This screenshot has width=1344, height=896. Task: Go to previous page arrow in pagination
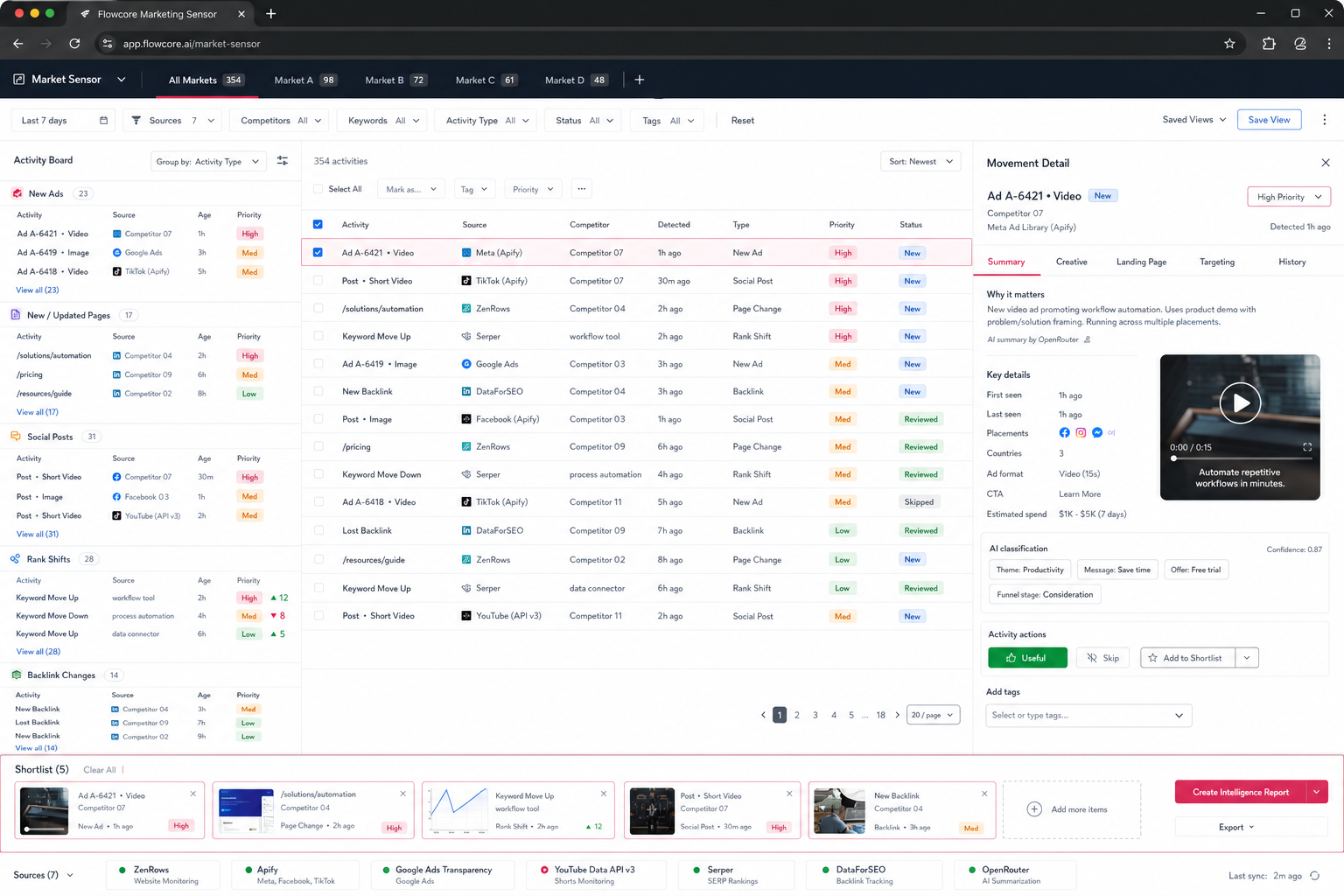tap(763, 715)
